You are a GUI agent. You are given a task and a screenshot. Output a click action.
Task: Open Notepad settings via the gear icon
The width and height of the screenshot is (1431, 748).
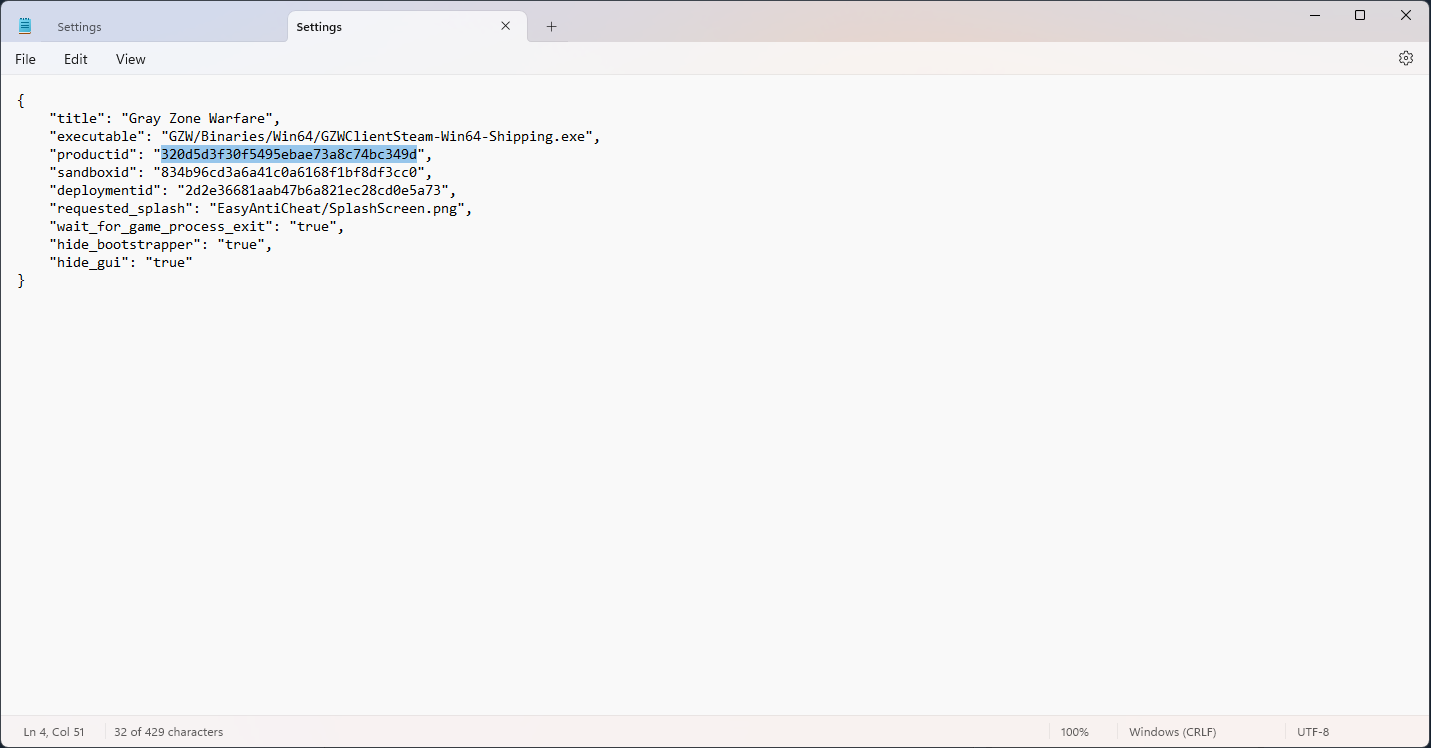tap(1405, 58)
